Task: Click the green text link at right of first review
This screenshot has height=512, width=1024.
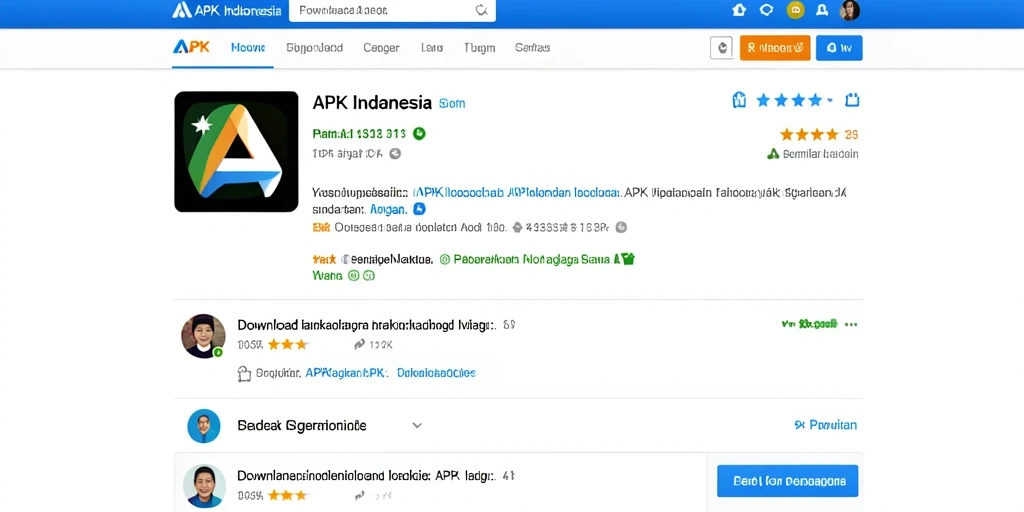Action: click(x=809, y=324)
